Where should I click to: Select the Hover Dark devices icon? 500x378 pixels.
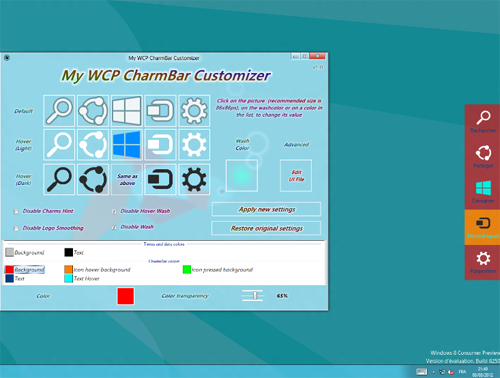[x=160, y=179]
